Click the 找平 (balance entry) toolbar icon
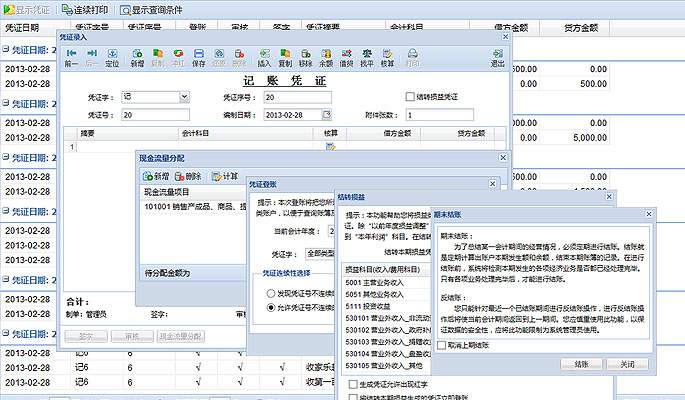Image resolution: width=685 pixels, height=400 pixels. tap(367, 56)
